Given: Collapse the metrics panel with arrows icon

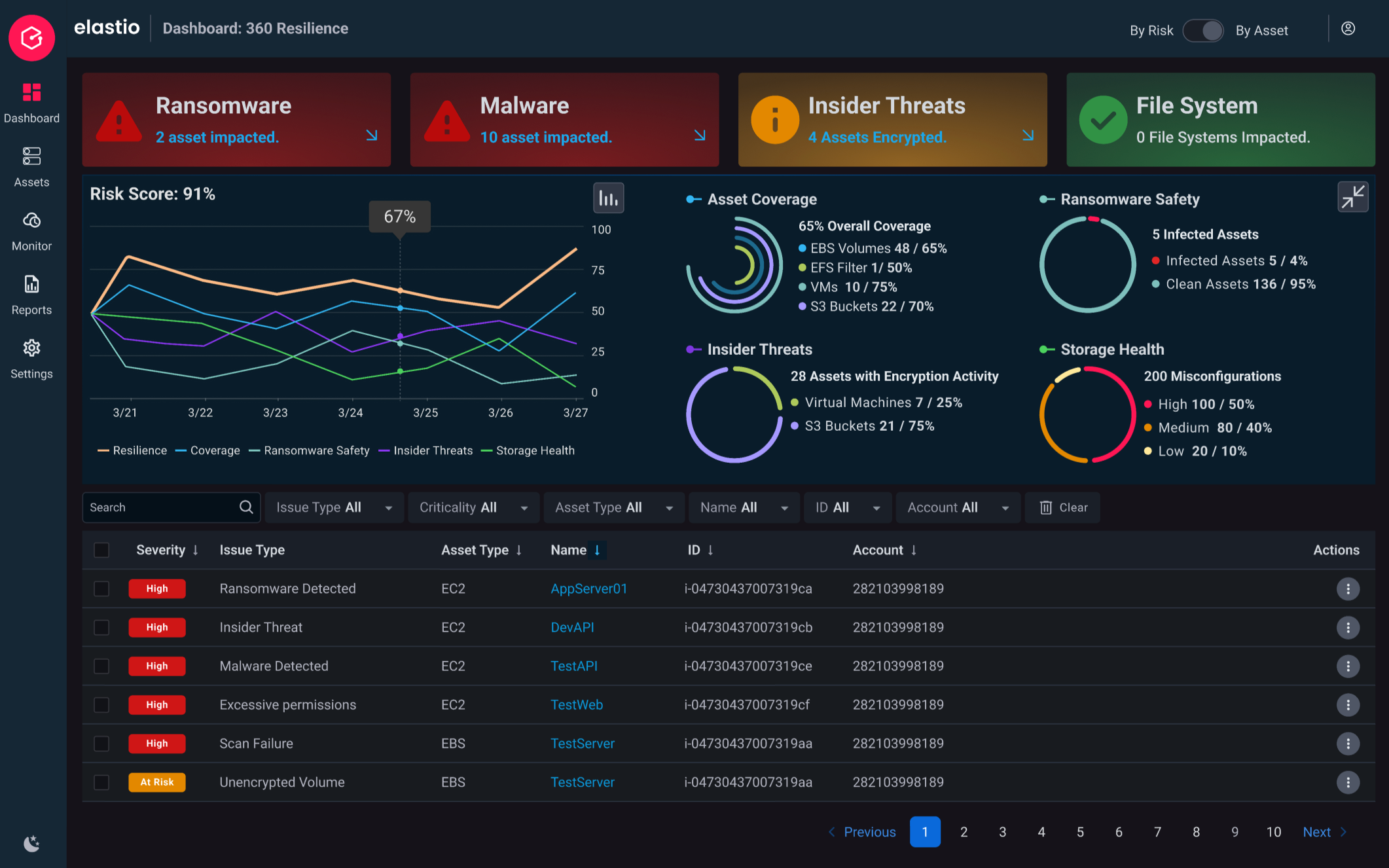Looking at the screenshot, I should click(x=1352, y=197).
